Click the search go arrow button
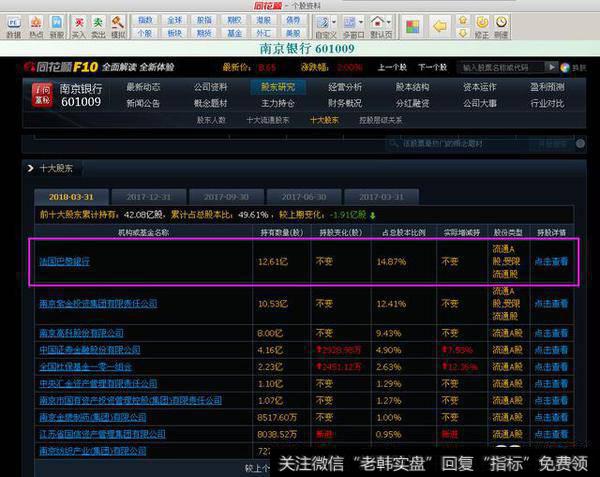 [x=551, y=67]
